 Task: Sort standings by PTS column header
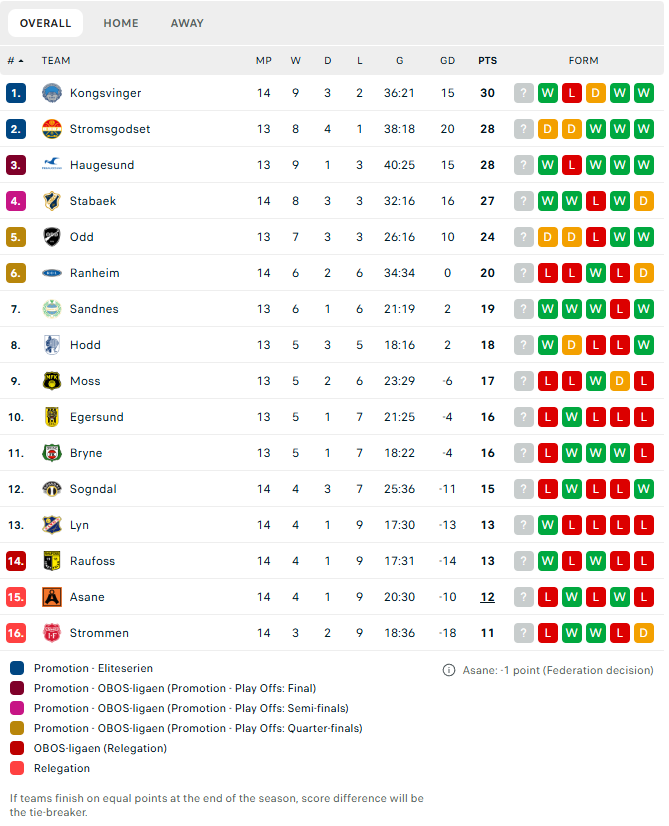pos(487,61)
